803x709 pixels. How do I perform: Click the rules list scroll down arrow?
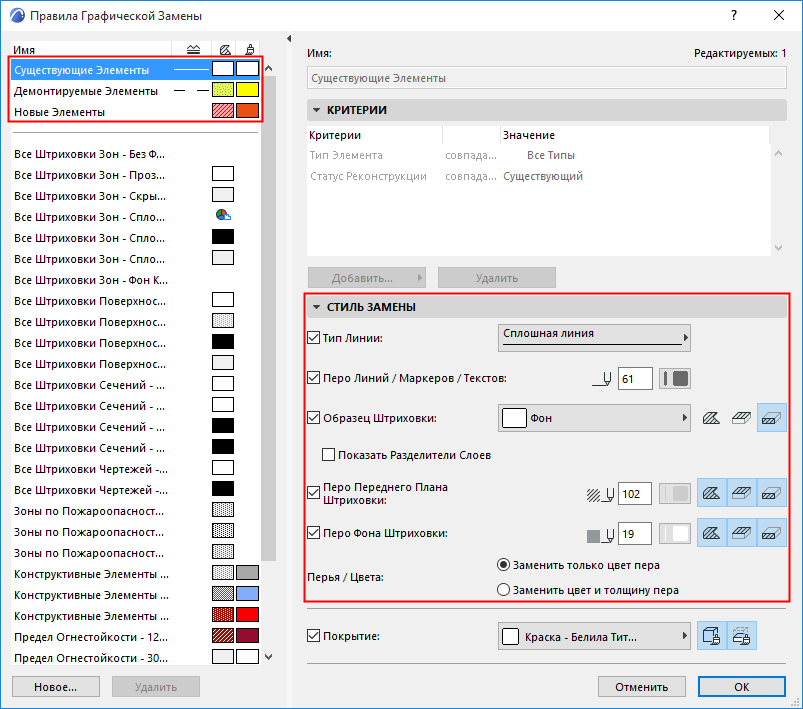coord(268,656)
